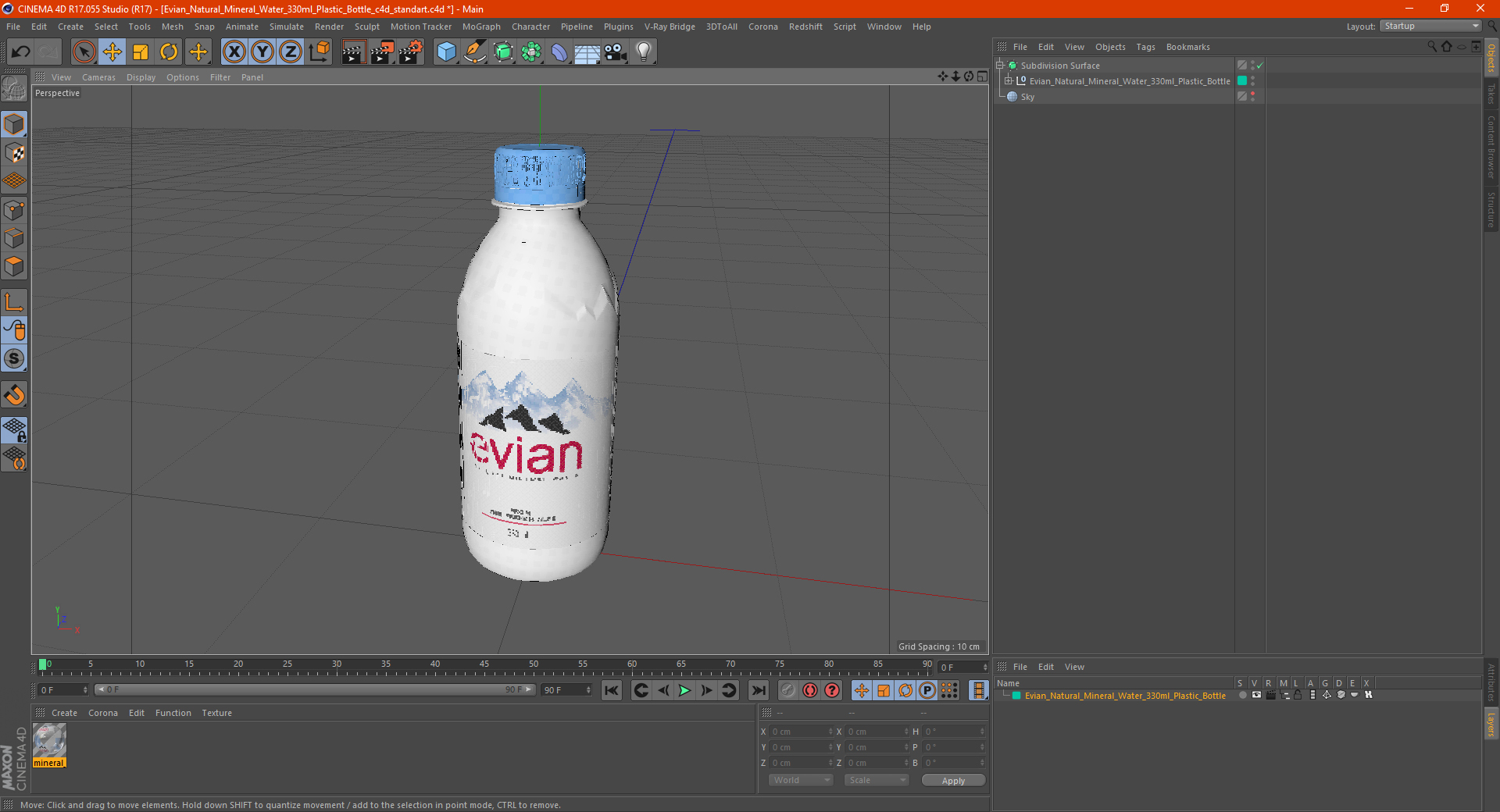Add an Array modeling object
Screen dimensions: 1500x812
tap(531, 52)
